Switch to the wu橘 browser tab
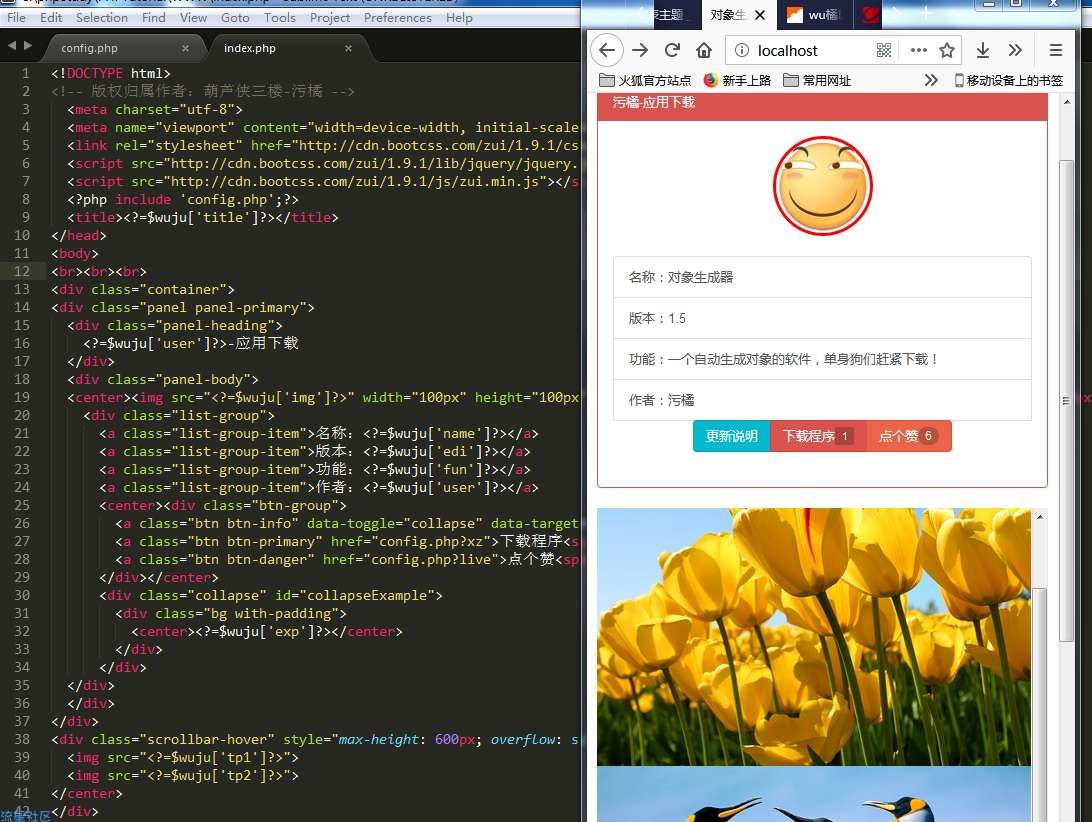Screen dimensions: 1092x822 [814, 15]
